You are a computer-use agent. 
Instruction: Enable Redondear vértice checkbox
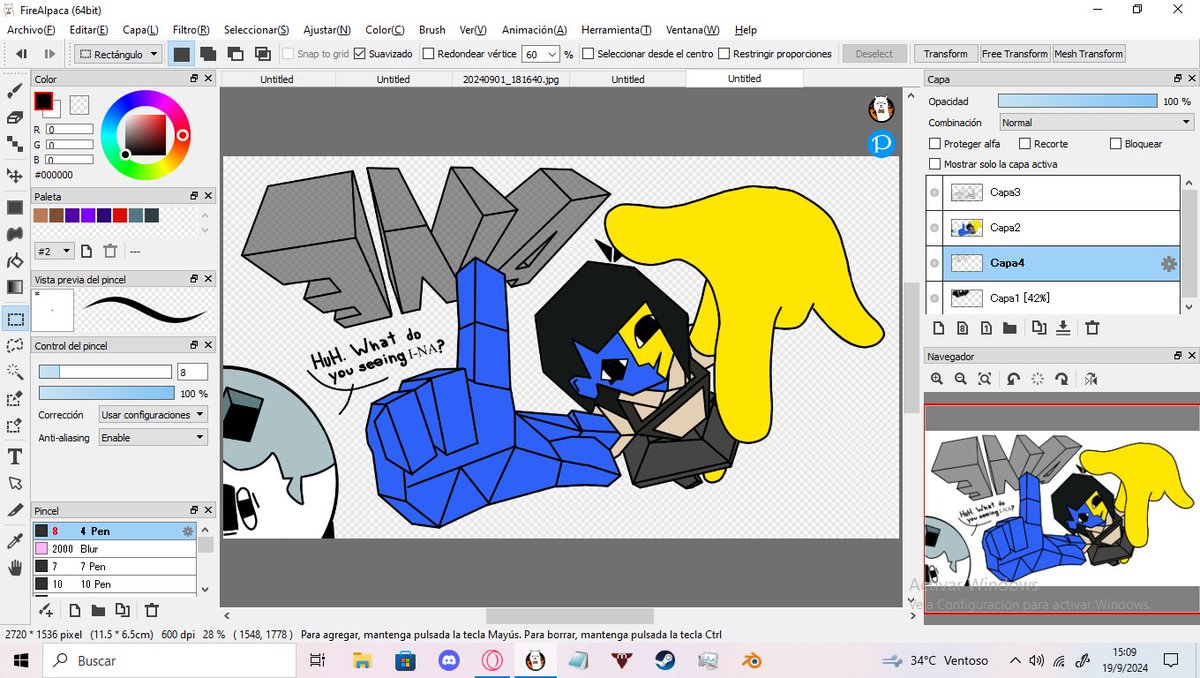click(428, 54)
